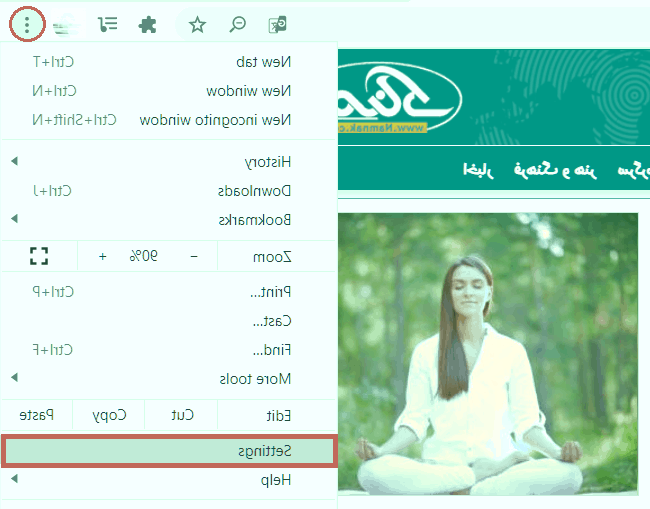Click the Ctrl+J shortcut text
Screen dimensions: 650x509
pos(52,191)
